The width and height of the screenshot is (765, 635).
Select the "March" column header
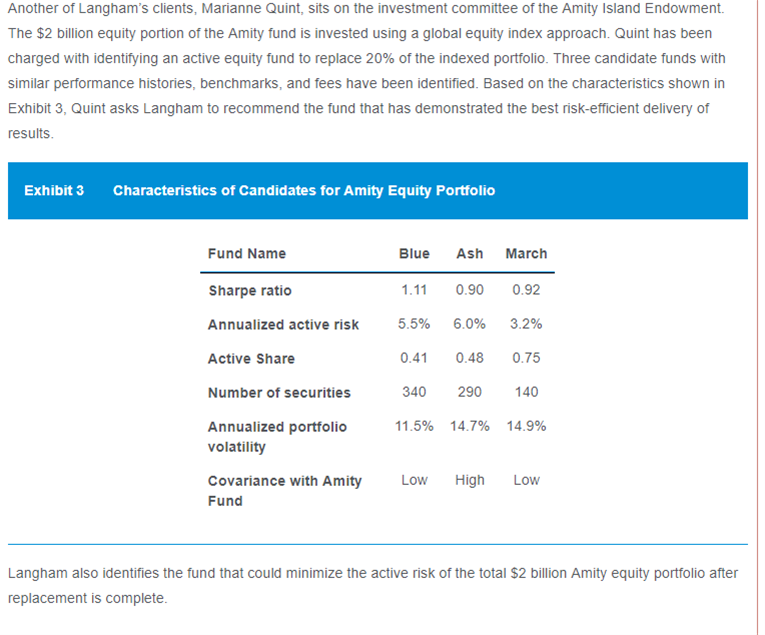[526, 254]
